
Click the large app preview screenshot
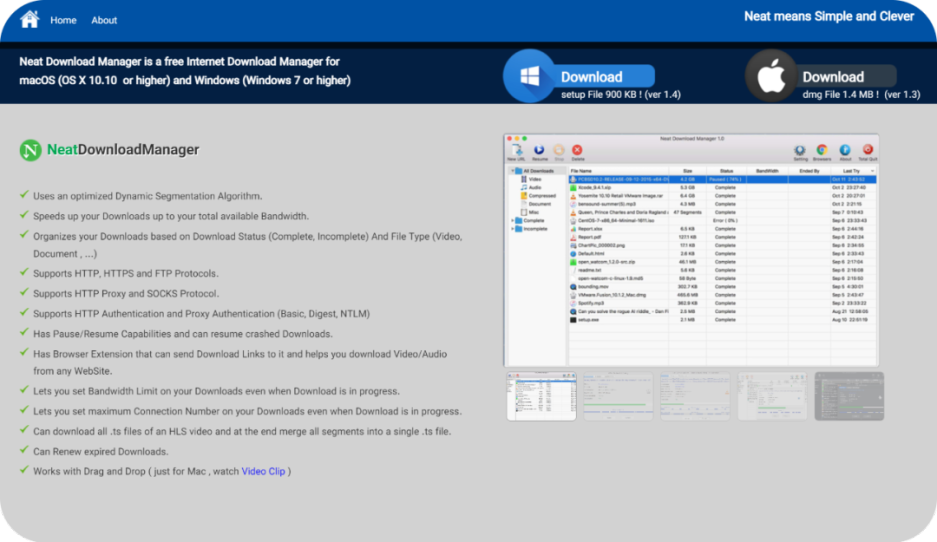coord(691,250)
